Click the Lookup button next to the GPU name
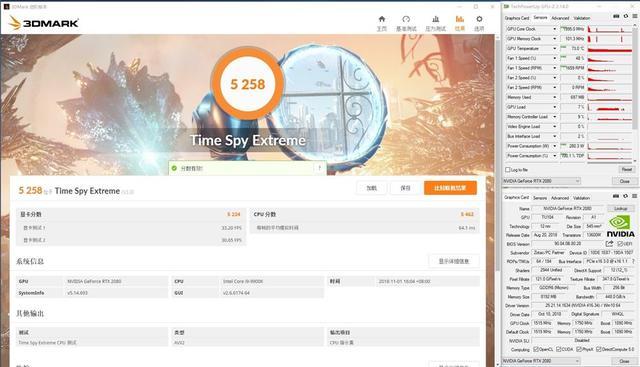 [620, 209]
